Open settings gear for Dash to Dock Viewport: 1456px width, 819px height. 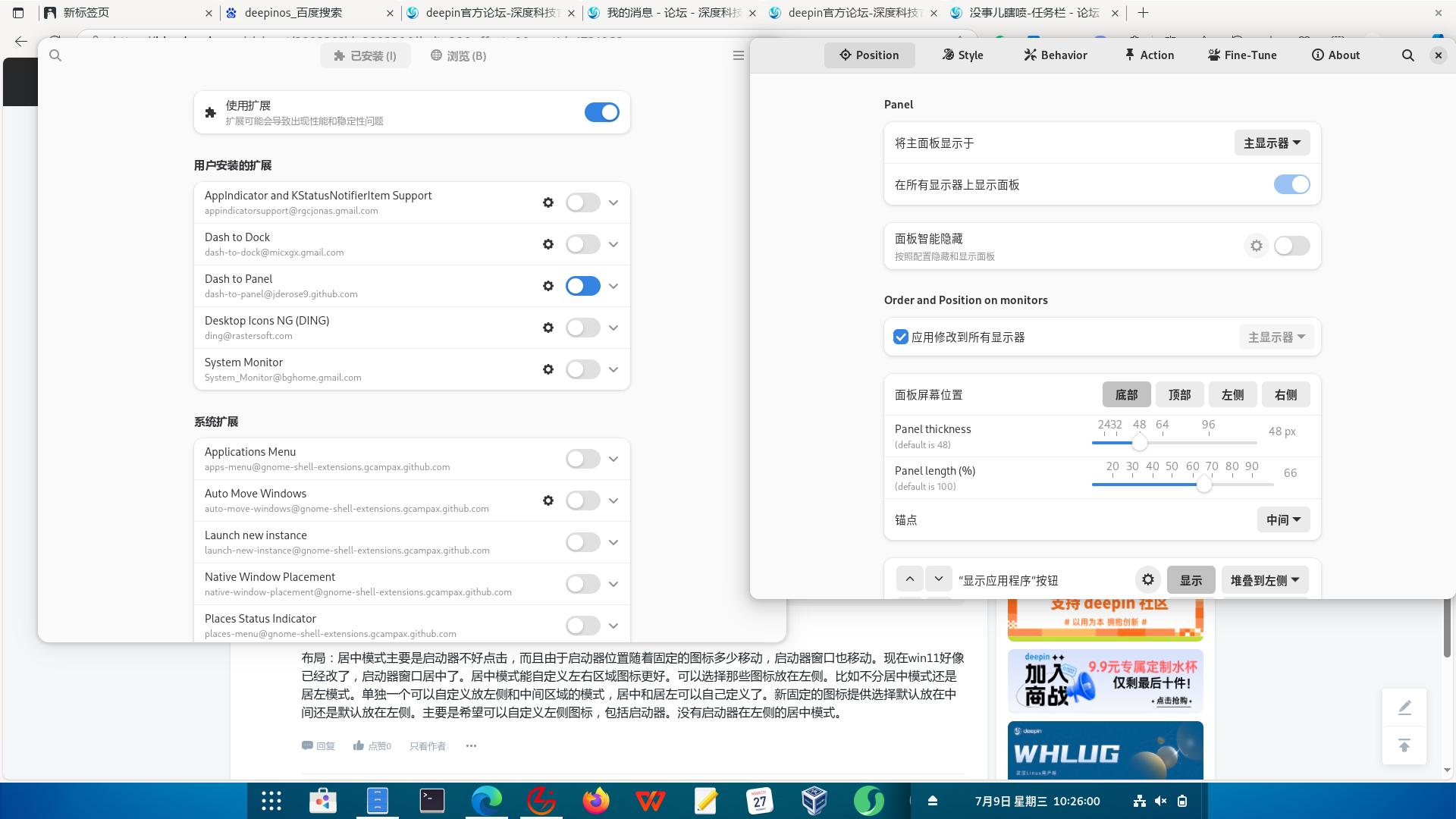click(548, 244)
